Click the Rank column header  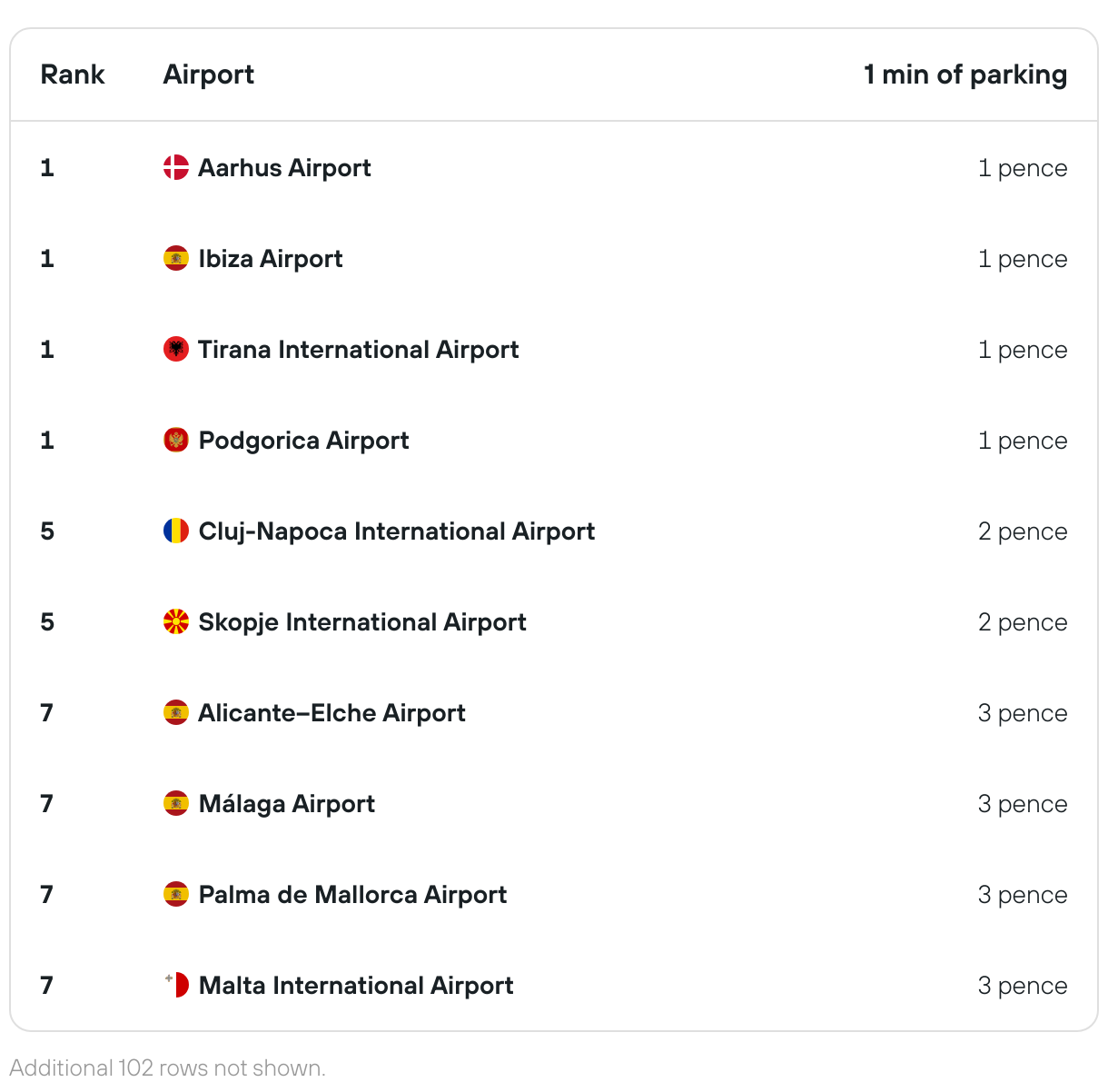tap(73, 74)
